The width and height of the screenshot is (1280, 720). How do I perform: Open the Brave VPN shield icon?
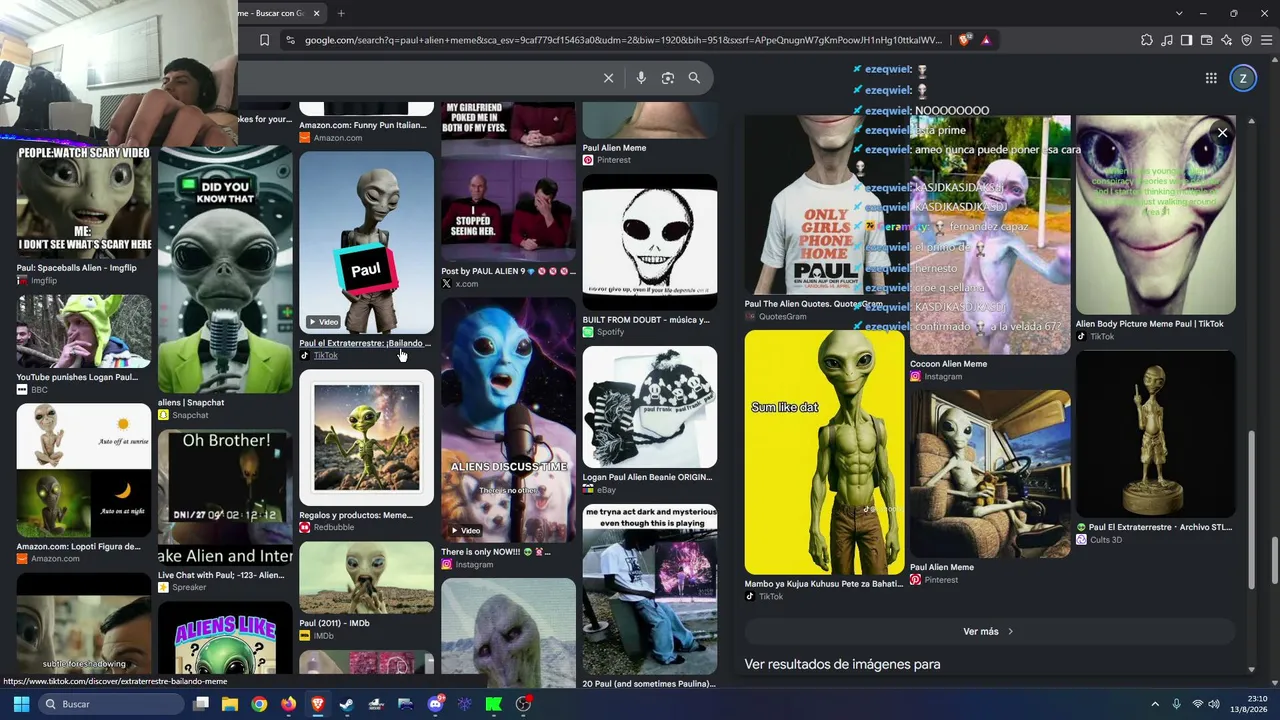tap(1246, 40)
